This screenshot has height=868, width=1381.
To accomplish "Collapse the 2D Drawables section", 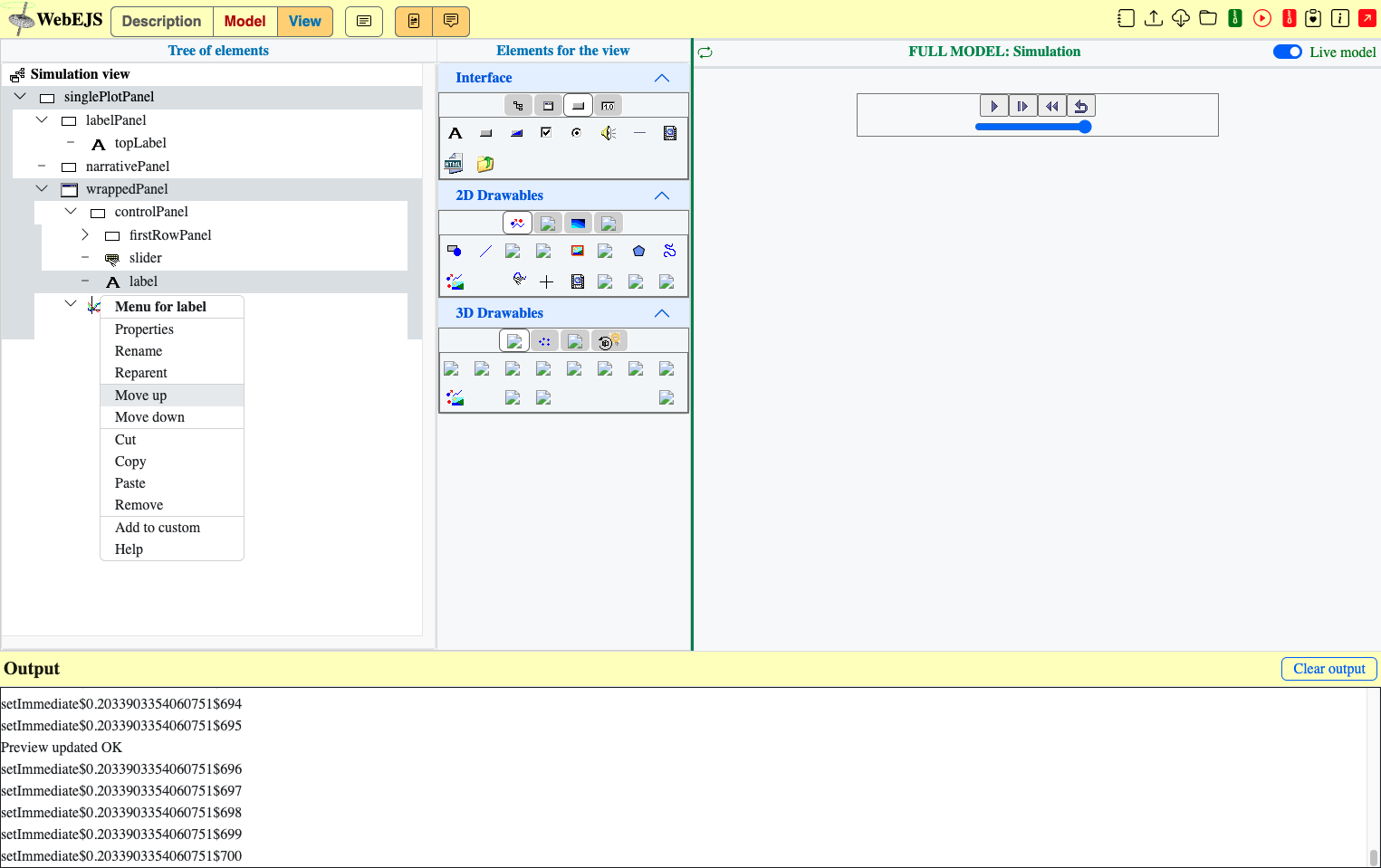I will tap(662, 196).
